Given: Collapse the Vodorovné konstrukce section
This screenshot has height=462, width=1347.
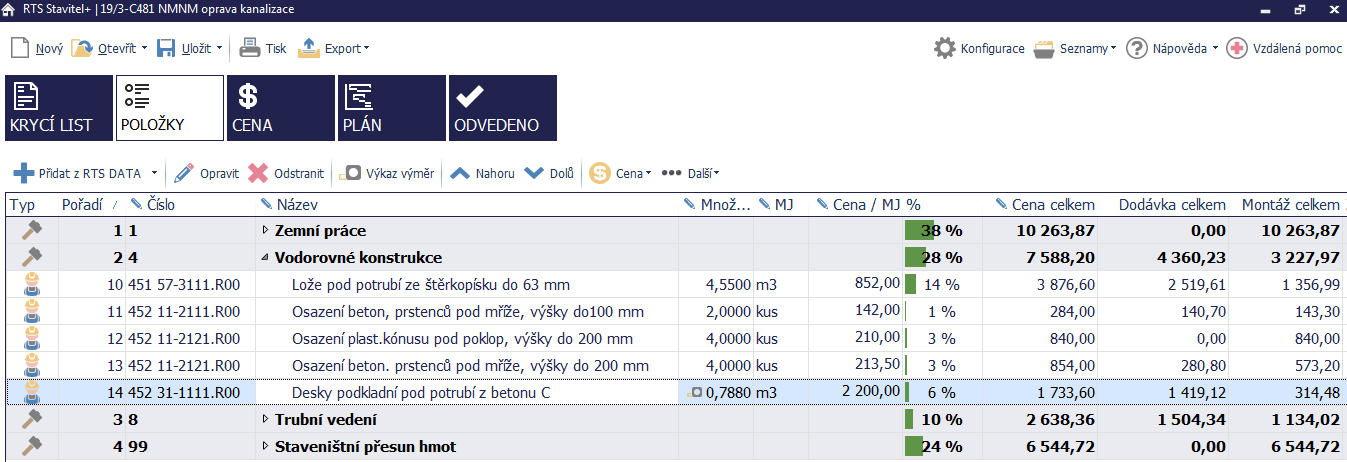Looking at the screenshot, I should click(x=265, y=258).
